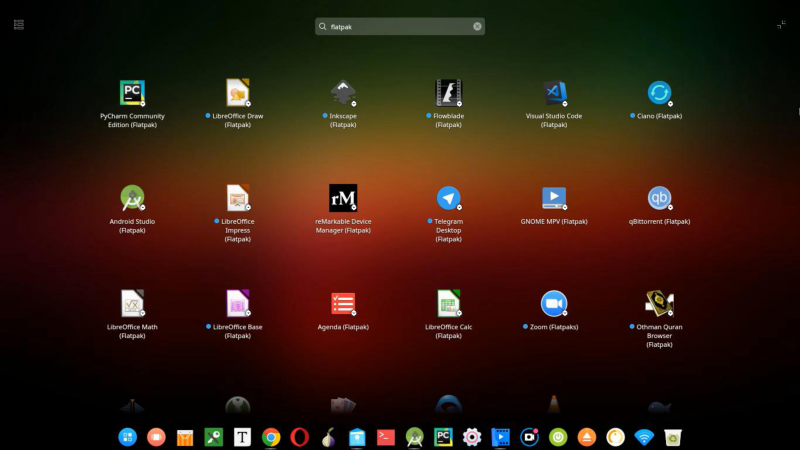800x450 pixels.
Task: Open Android Studio (Flatpak) in launcher grid
Action: pos(132,198)
